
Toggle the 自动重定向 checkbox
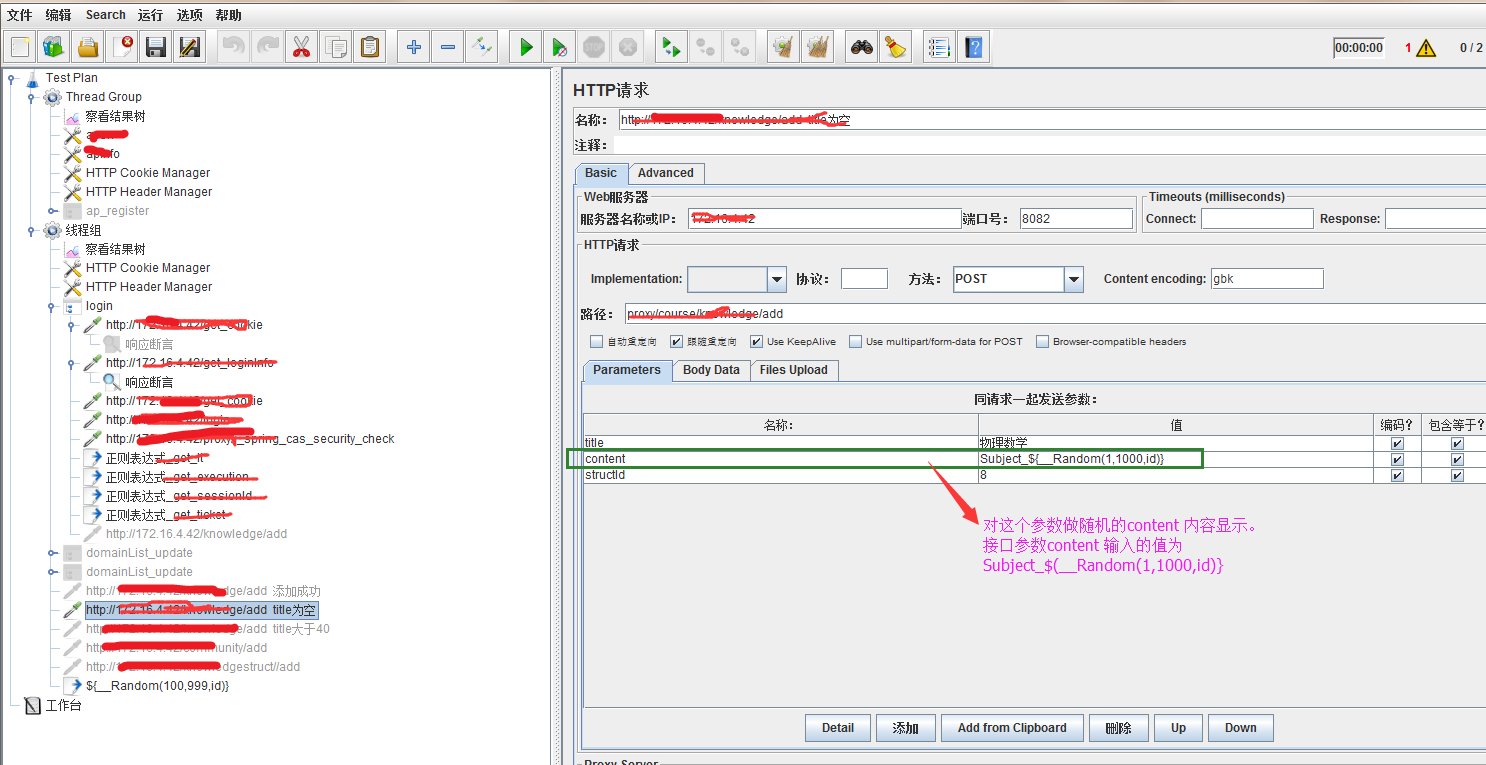click(597, 341)
